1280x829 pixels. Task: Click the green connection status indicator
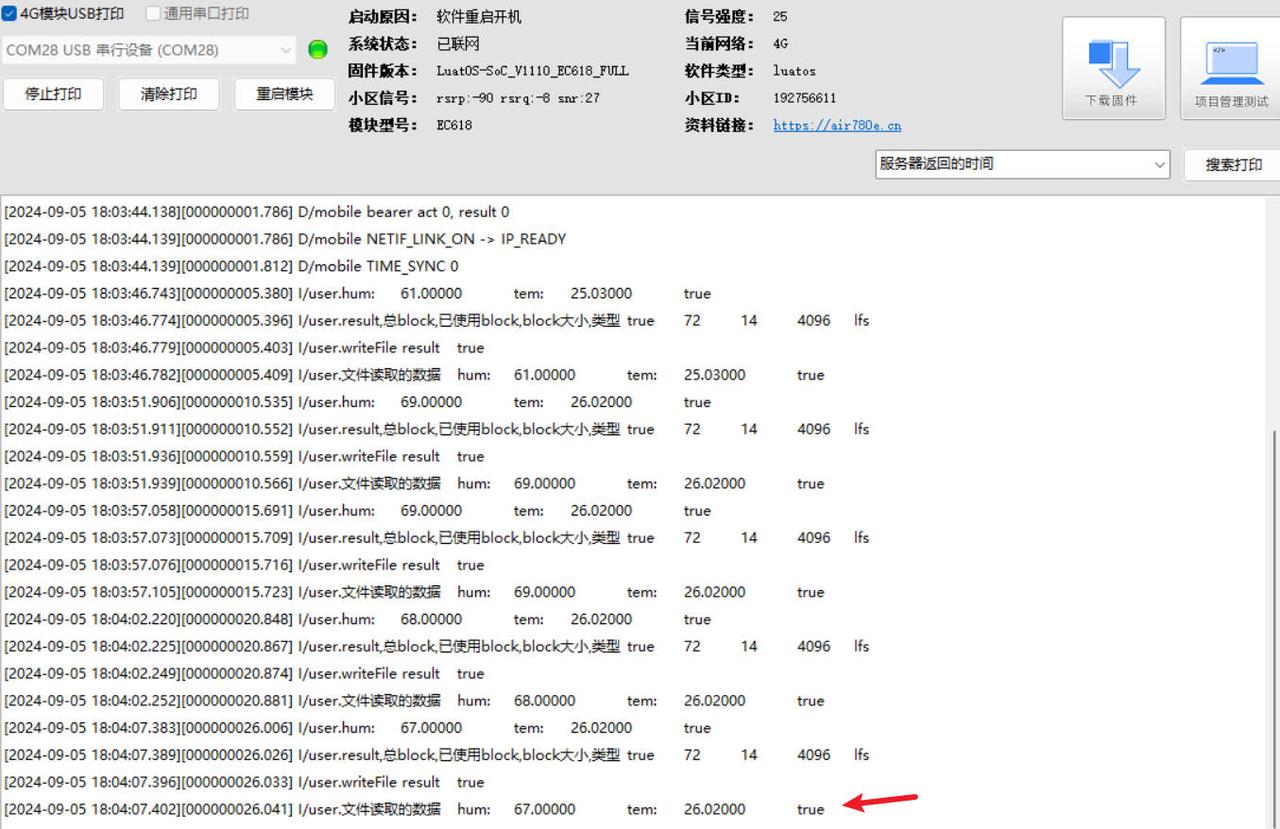point(318,49)
